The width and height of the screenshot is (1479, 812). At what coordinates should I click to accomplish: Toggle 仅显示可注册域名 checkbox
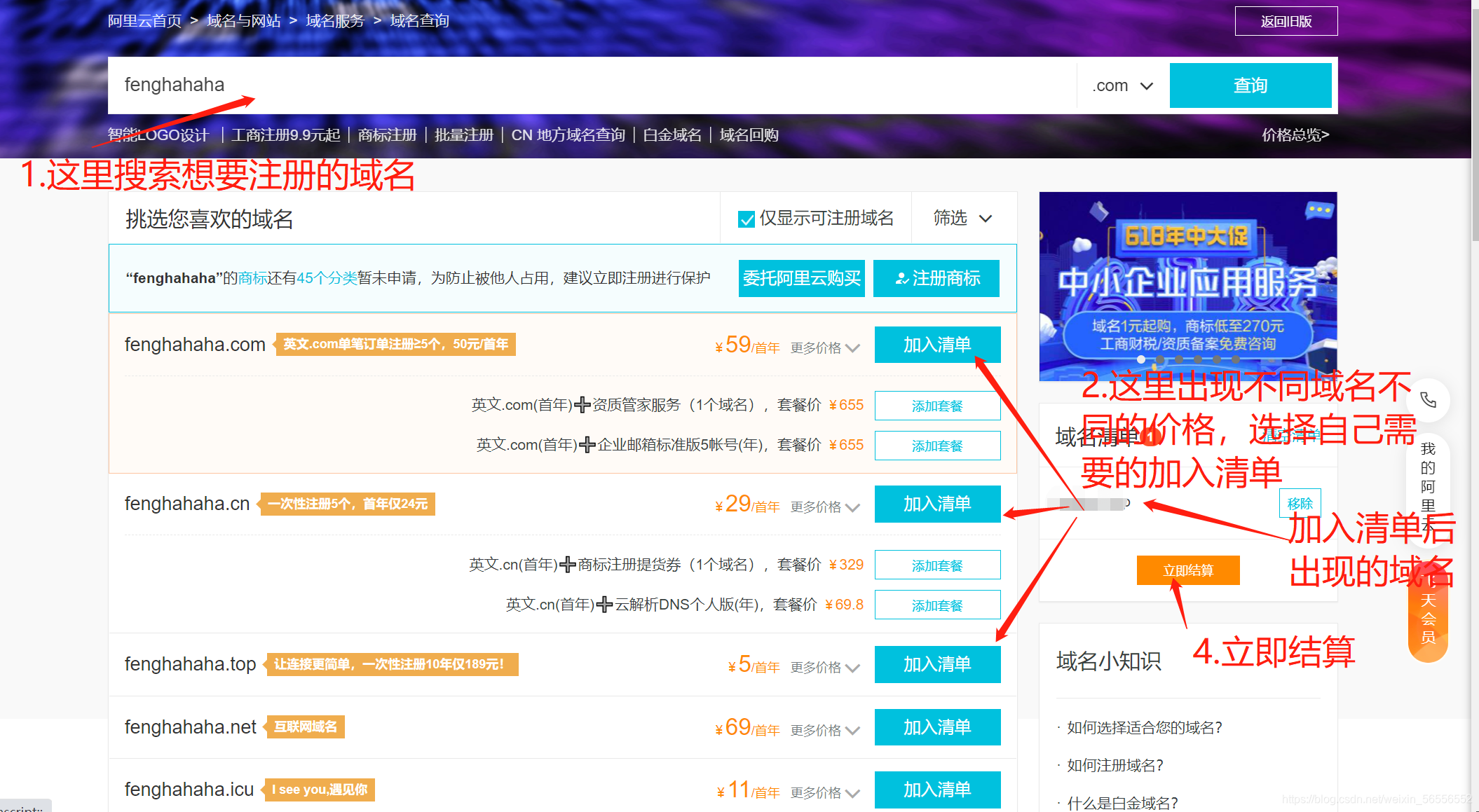tap(746, 219)
